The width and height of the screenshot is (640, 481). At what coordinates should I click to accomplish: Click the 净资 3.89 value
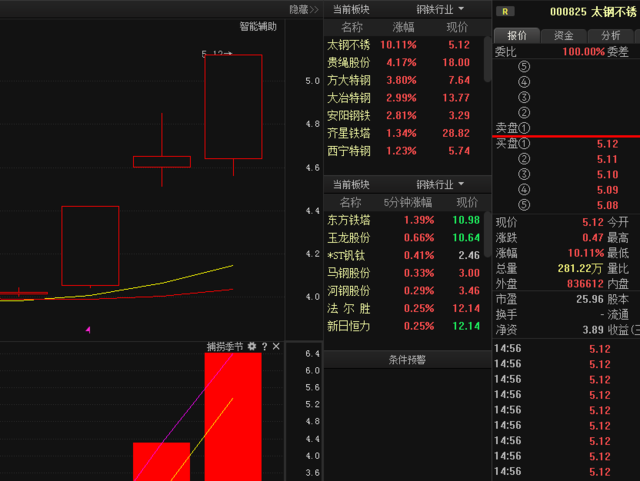(593, 330)
